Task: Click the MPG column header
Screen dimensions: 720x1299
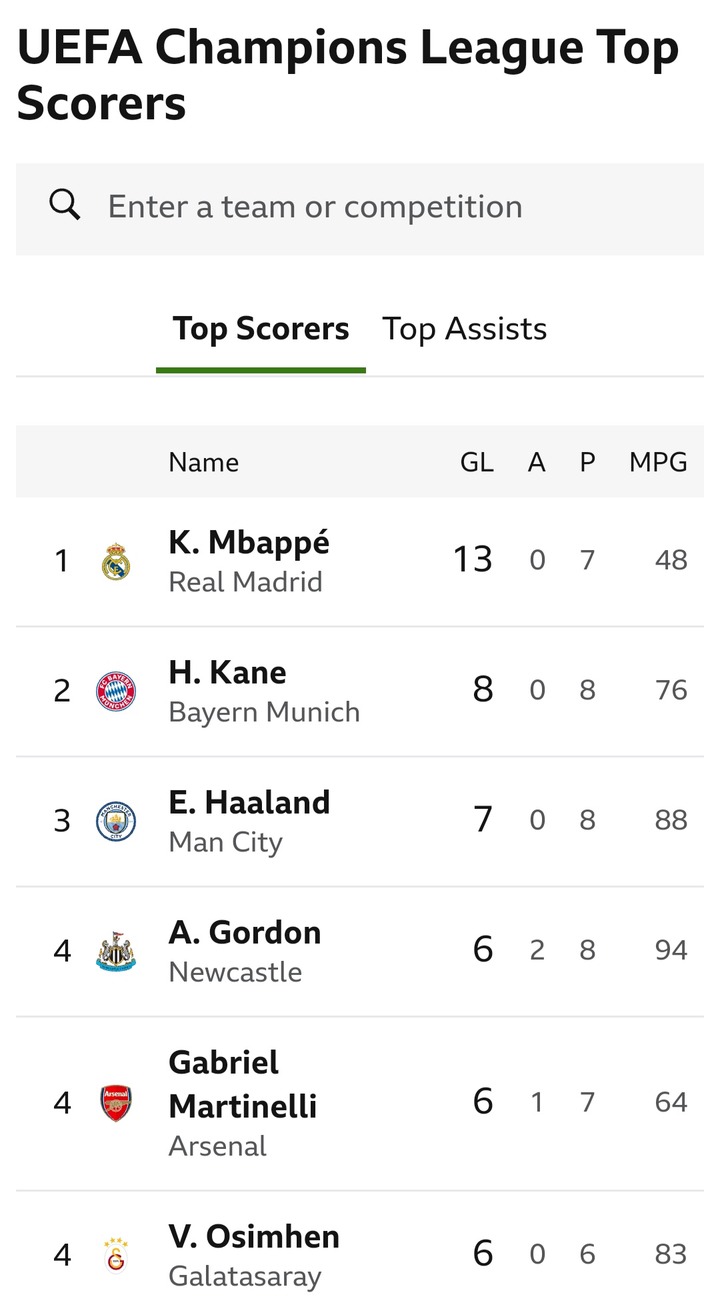Action: tap(658, 462)
